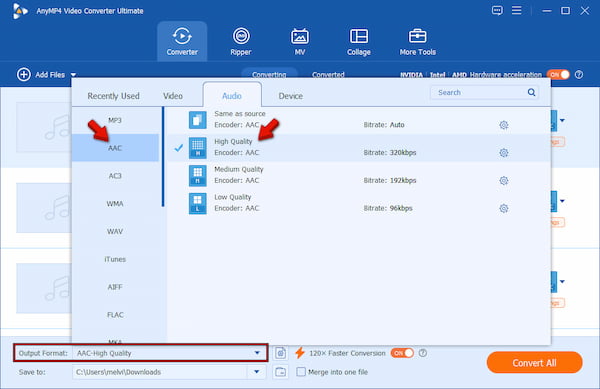600x389 pixels.
Task: Toggle hardware acceleration switch
Action: click(x=558, y=75)
